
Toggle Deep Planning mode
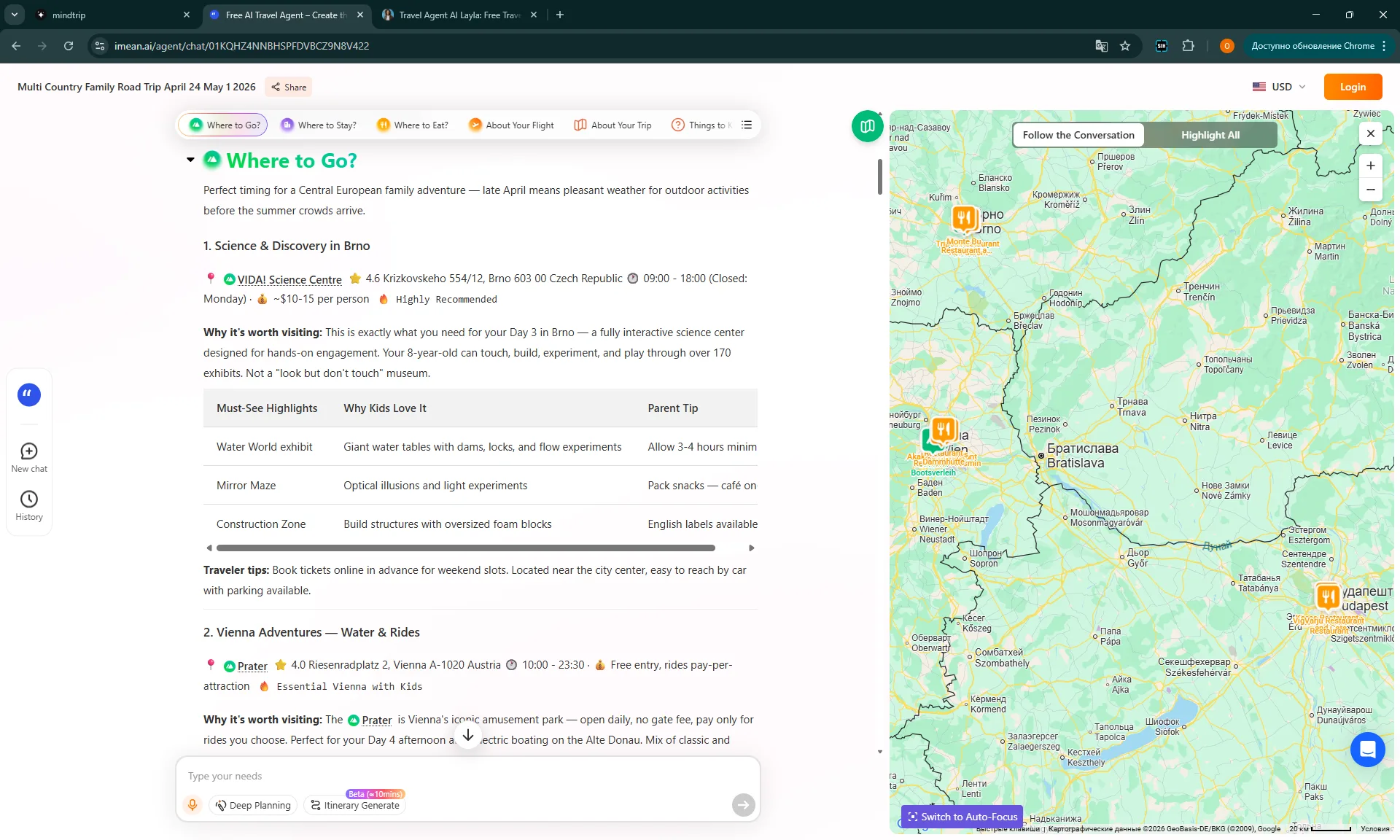253,805
